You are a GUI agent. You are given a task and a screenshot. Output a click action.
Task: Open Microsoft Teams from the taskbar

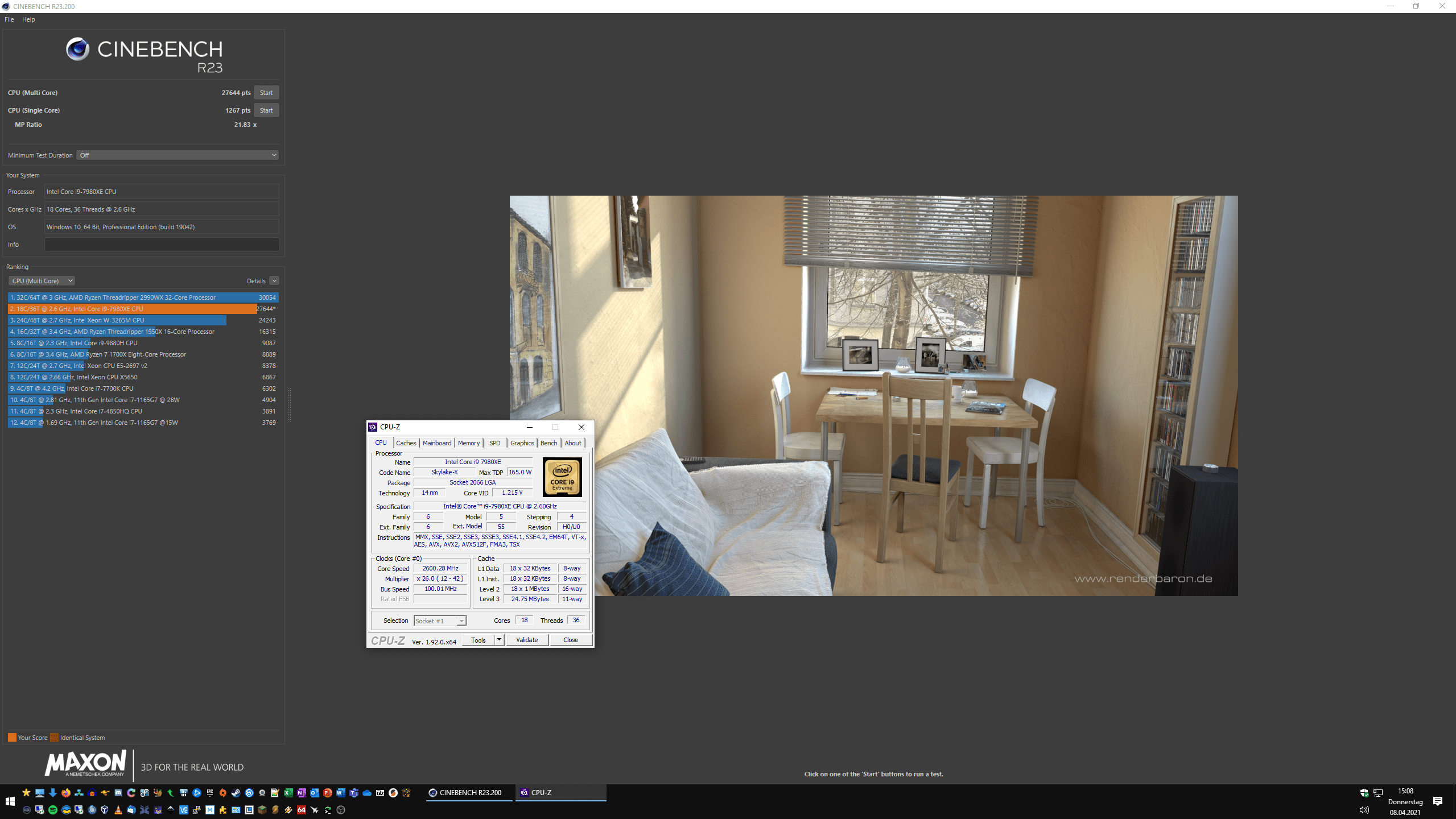tap(354, 792)
